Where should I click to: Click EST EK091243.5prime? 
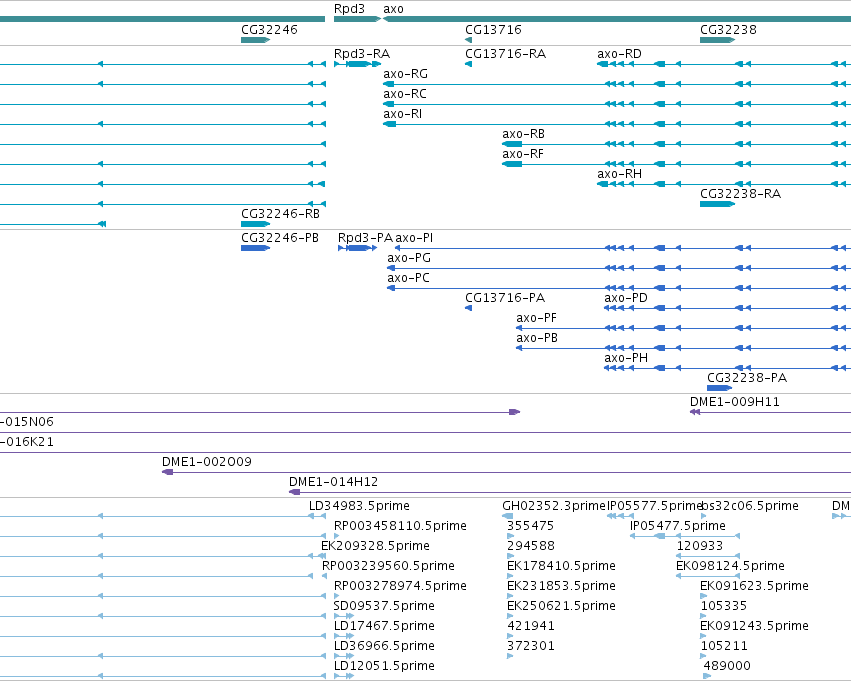(754, 626)
